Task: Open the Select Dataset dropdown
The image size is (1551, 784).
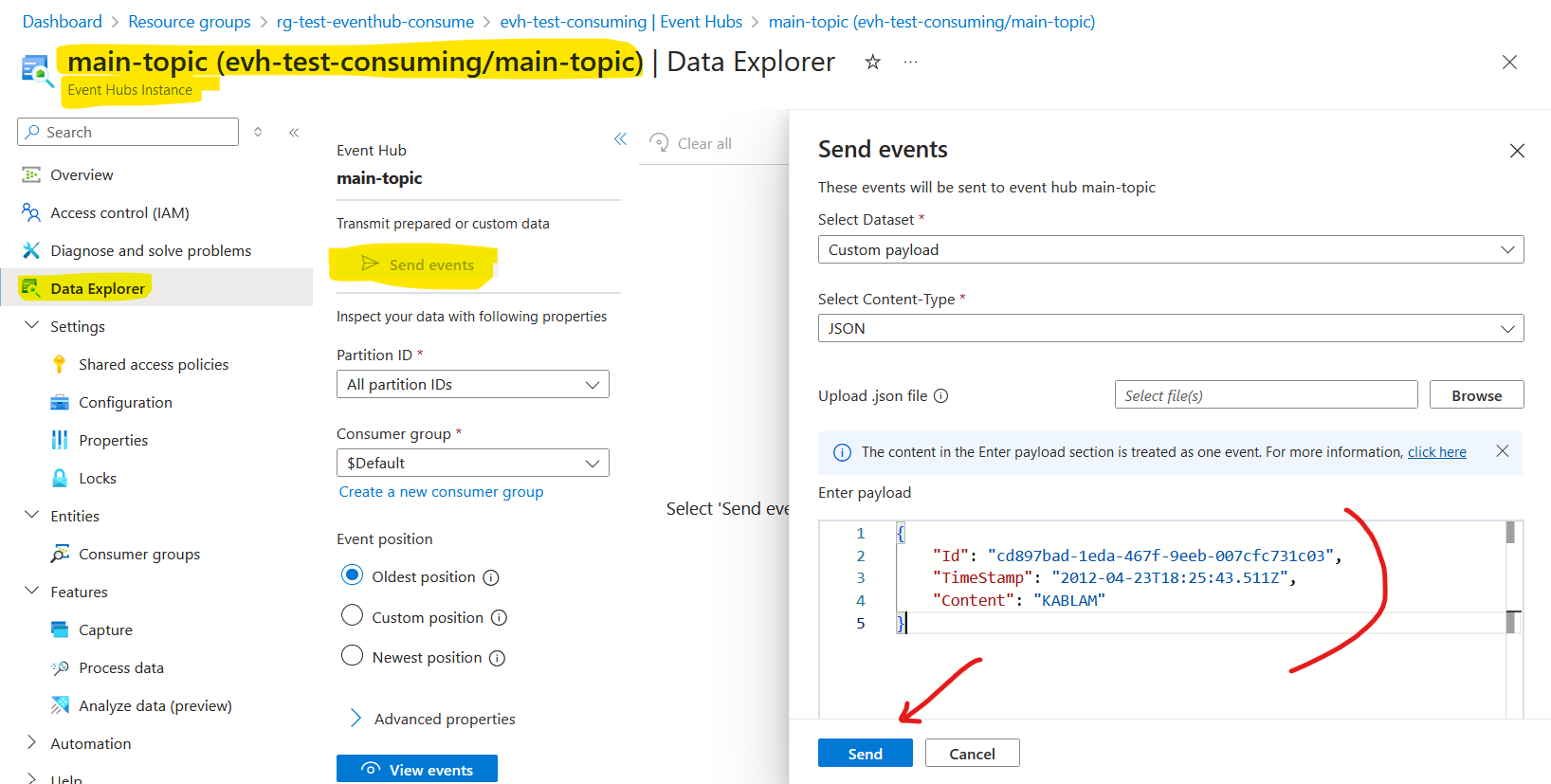Action: [1171, 249]
